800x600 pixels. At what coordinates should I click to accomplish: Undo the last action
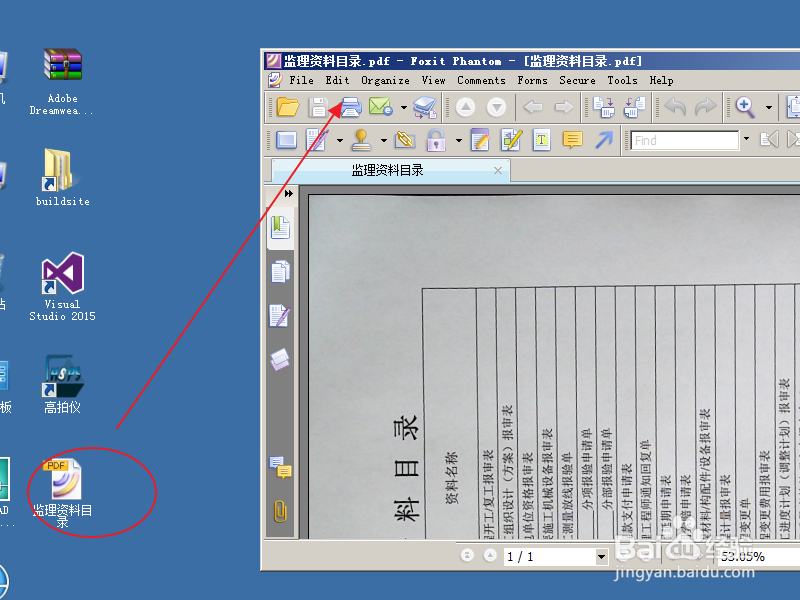[676, 107]
